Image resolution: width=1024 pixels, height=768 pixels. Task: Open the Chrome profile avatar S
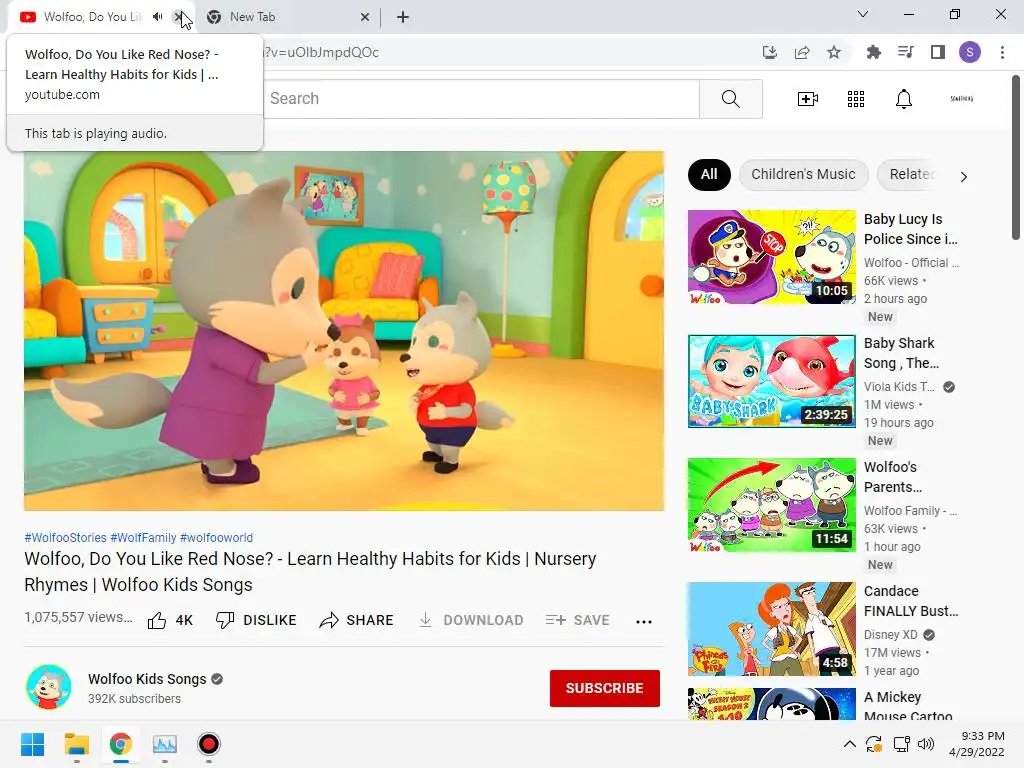tap(970, 52)
